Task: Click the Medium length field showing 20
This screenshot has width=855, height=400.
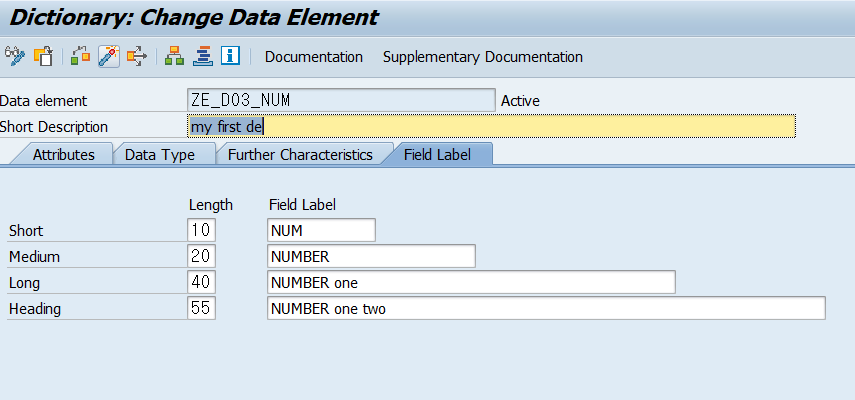Action: click(x=201, y=256)
